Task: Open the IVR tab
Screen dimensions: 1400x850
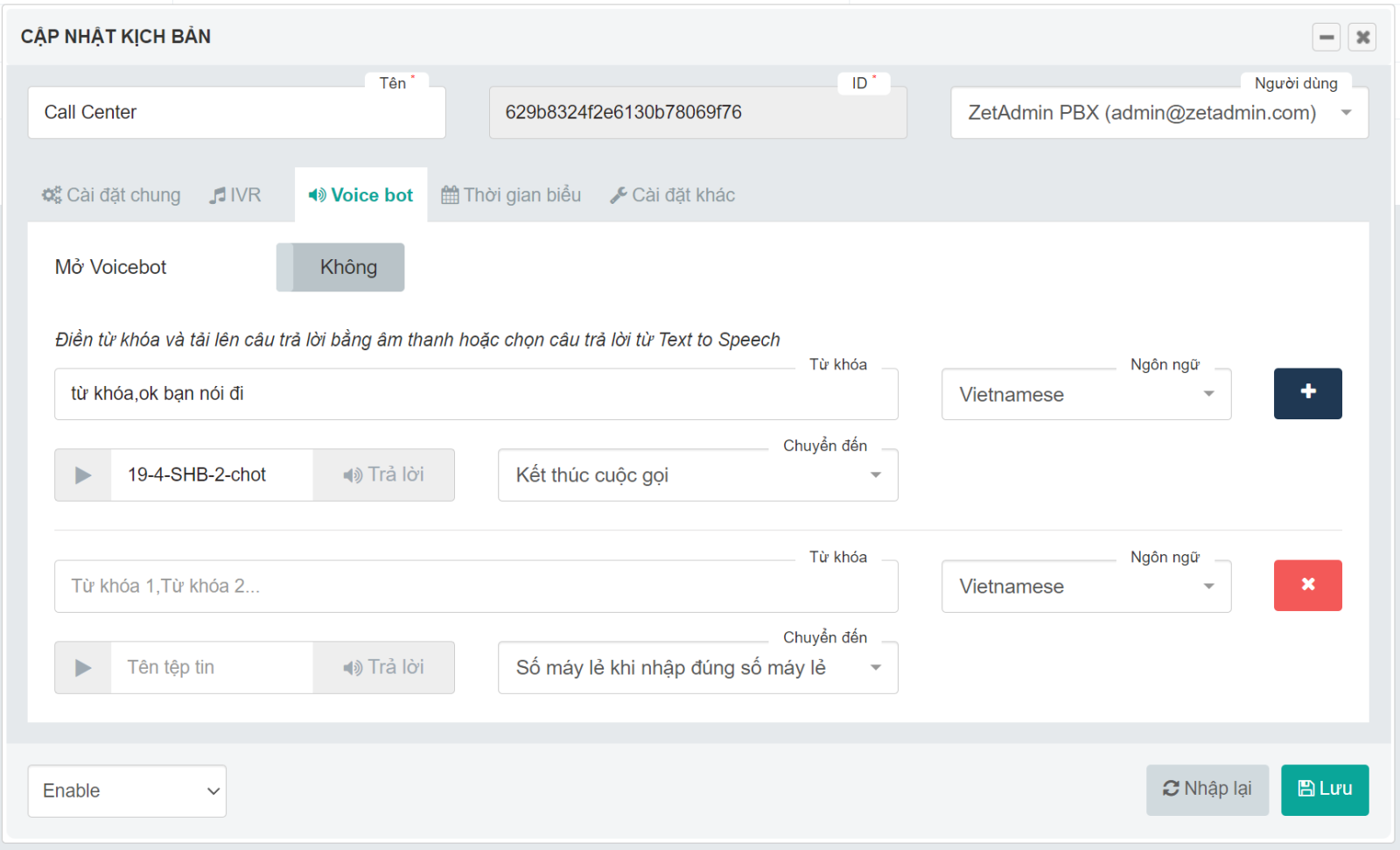Action: 235,195
